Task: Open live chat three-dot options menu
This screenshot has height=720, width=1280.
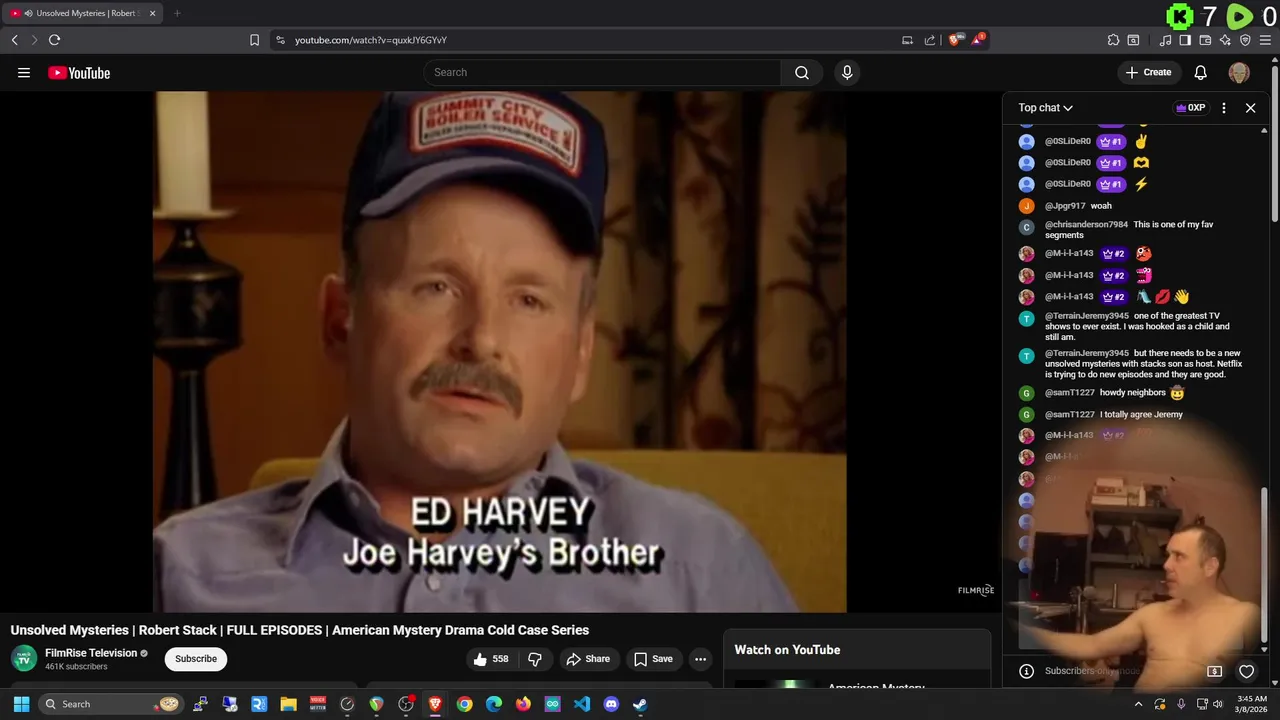Action: point(1224,108)
